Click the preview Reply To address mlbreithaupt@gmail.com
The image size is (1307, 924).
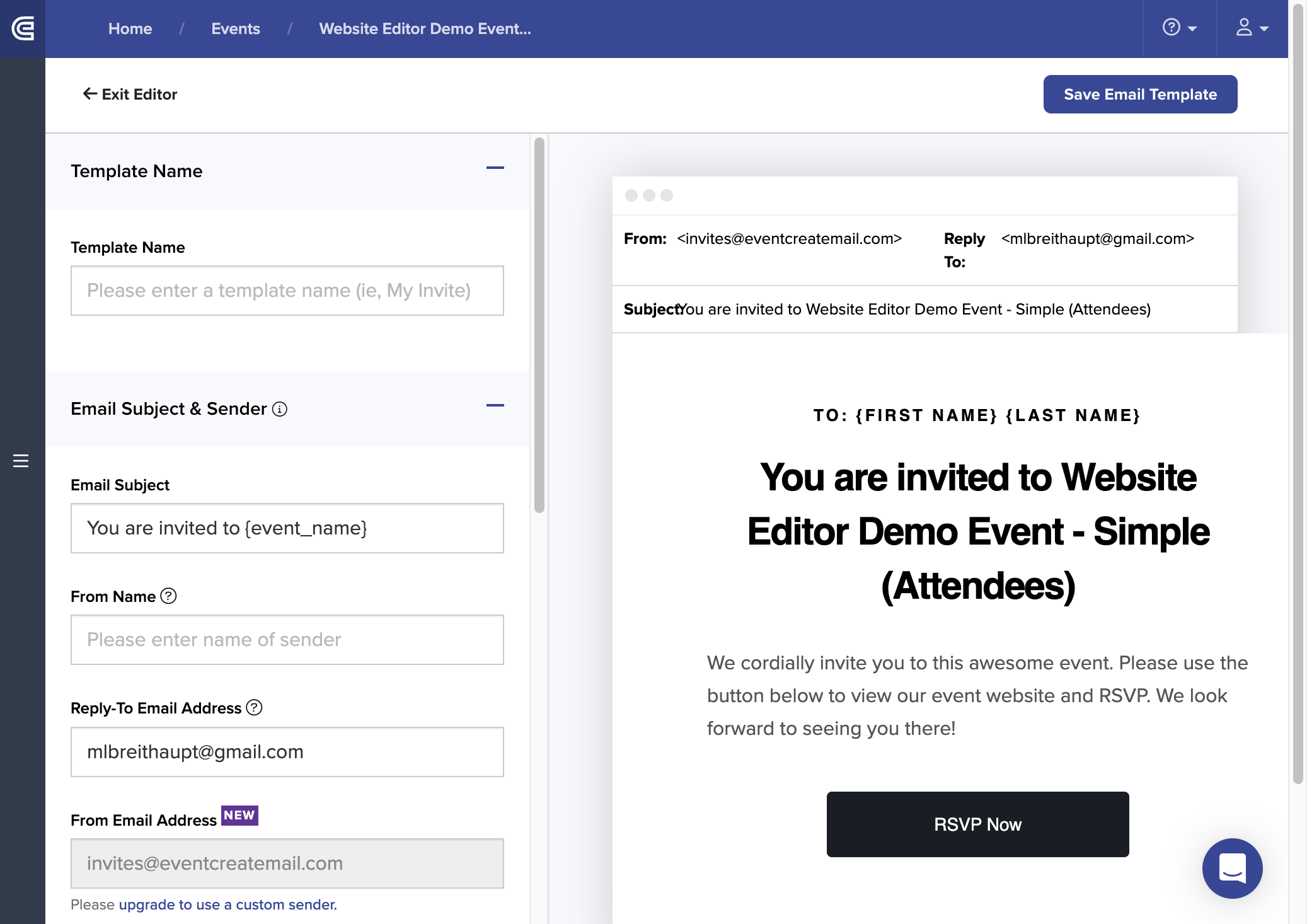(x=1097, y=239)
